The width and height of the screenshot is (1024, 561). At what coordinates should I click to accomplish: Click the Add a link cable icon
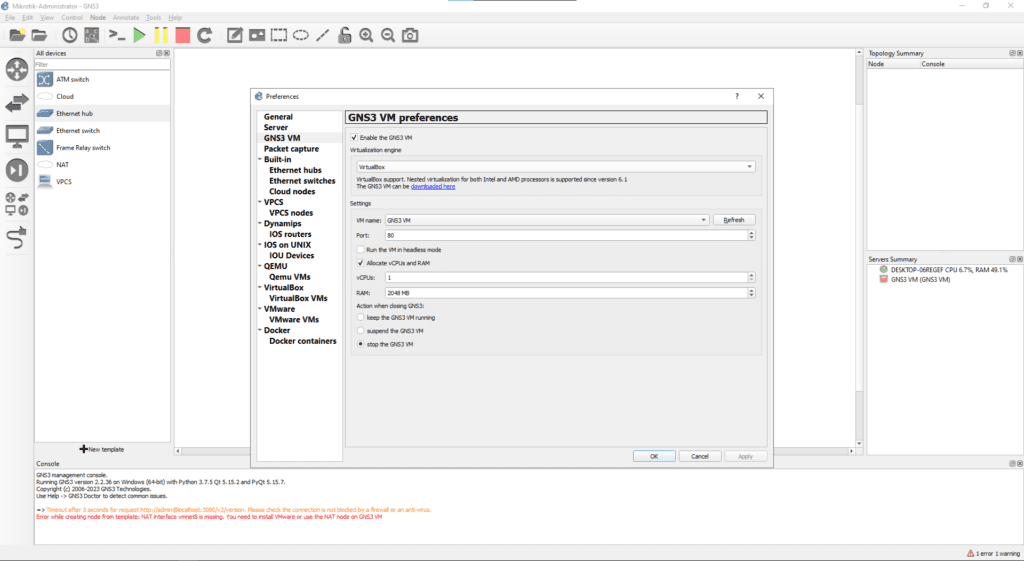tap(17, 238)
